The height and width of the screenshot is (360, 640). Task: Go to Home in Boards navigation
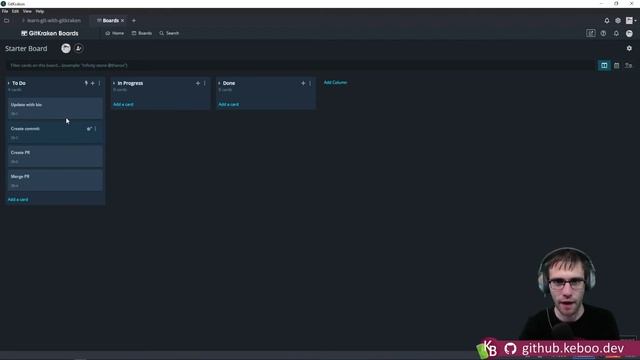(115, 33)
